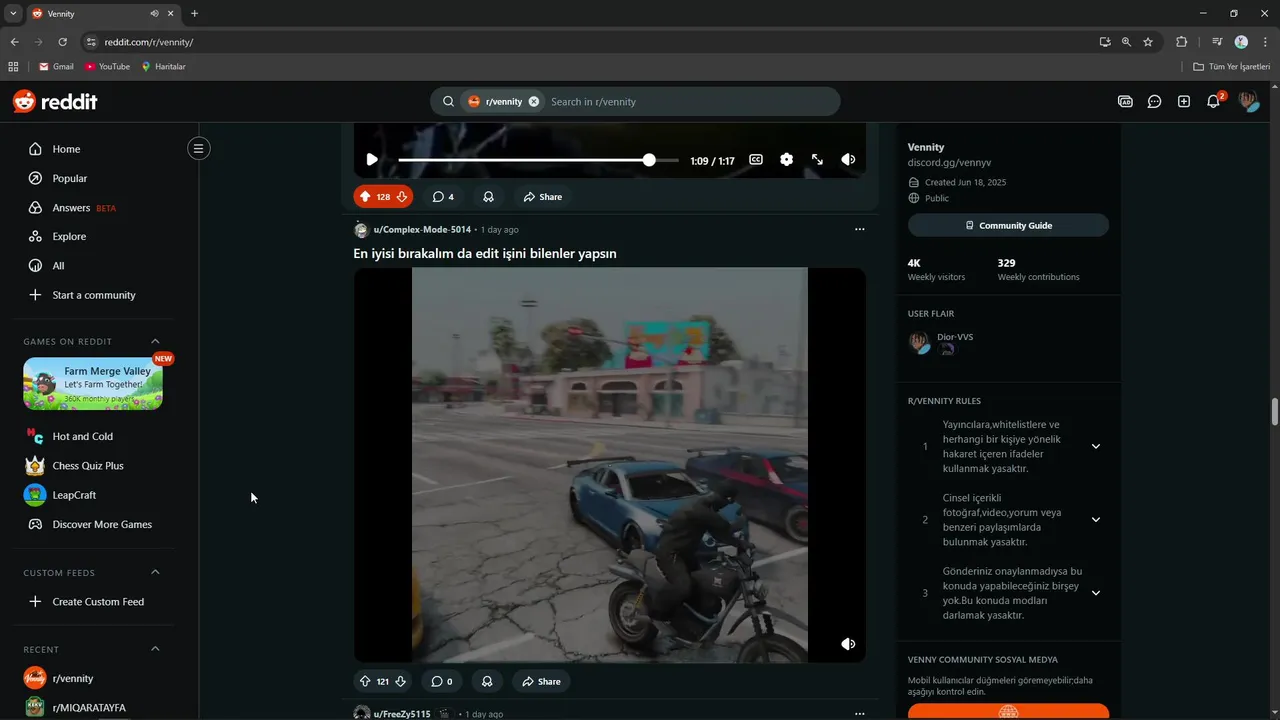Enter fullscreen on the top video

[x=817, y=160]
